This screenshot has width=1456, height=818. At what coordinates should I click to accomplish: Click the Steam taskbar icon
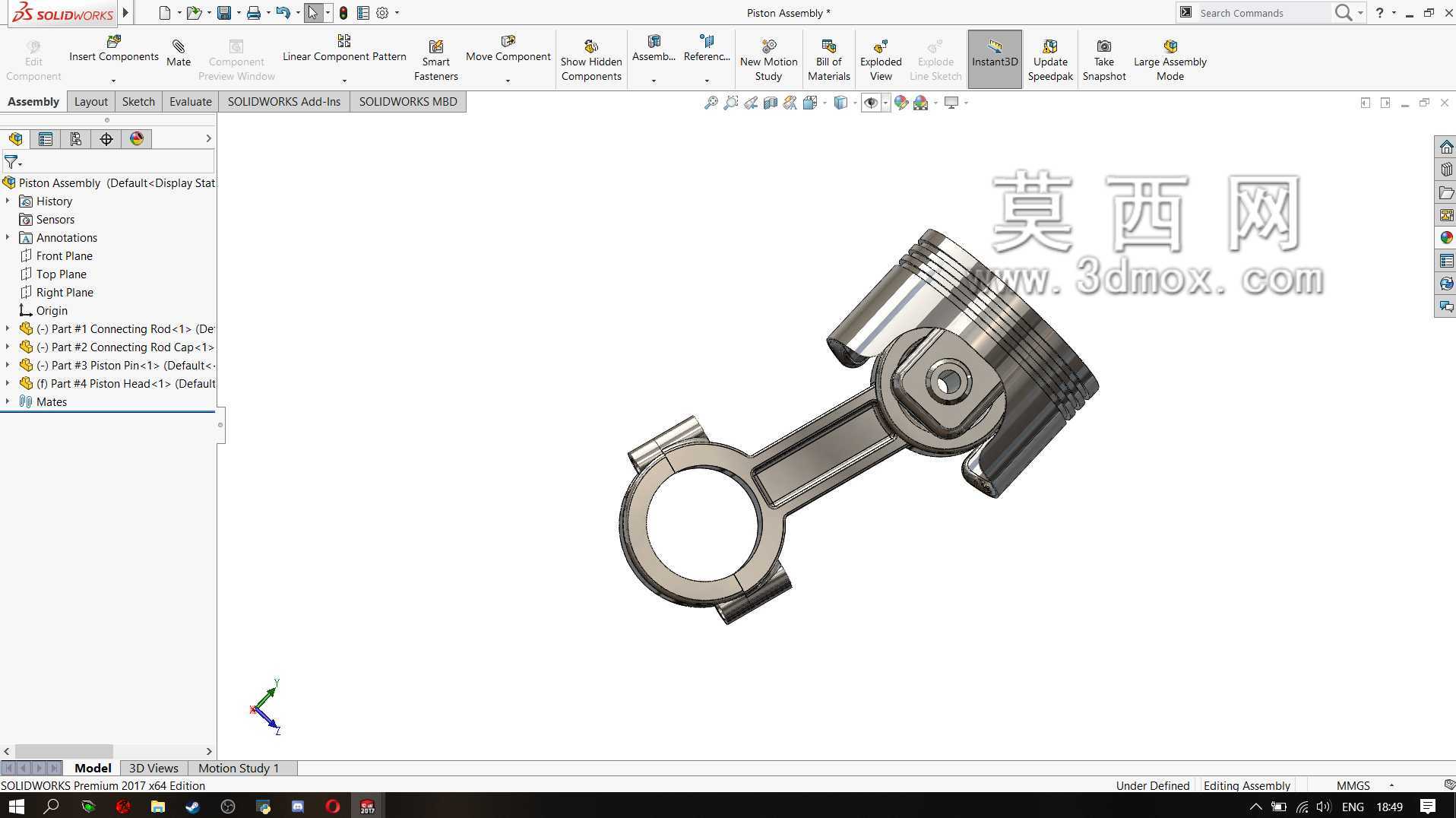[192, 807]
